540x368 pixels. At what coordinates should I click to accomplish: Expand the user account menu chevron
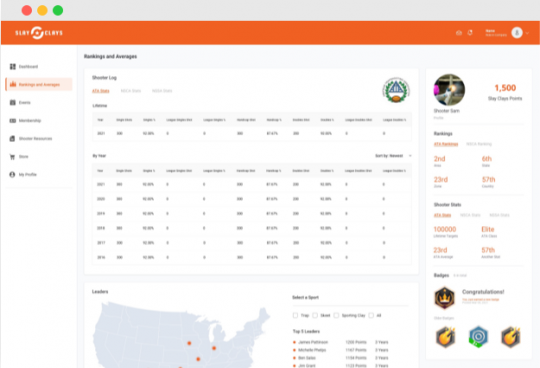pyautogui.click(x=527, y=33)
